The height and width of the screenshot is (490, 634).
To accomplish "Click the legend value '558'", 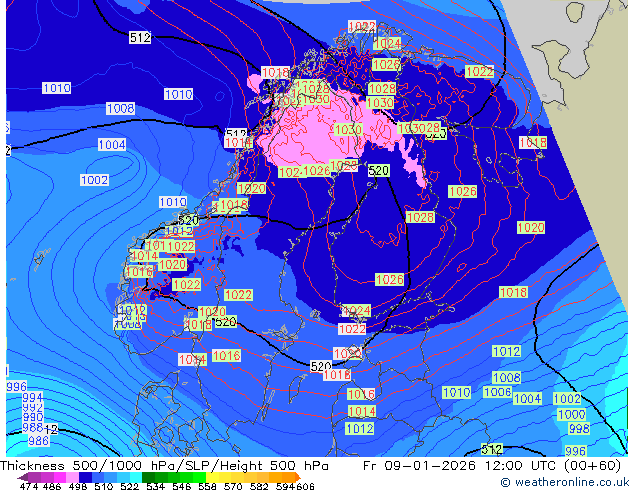I will pyautogui.click(x=207, y=486).
